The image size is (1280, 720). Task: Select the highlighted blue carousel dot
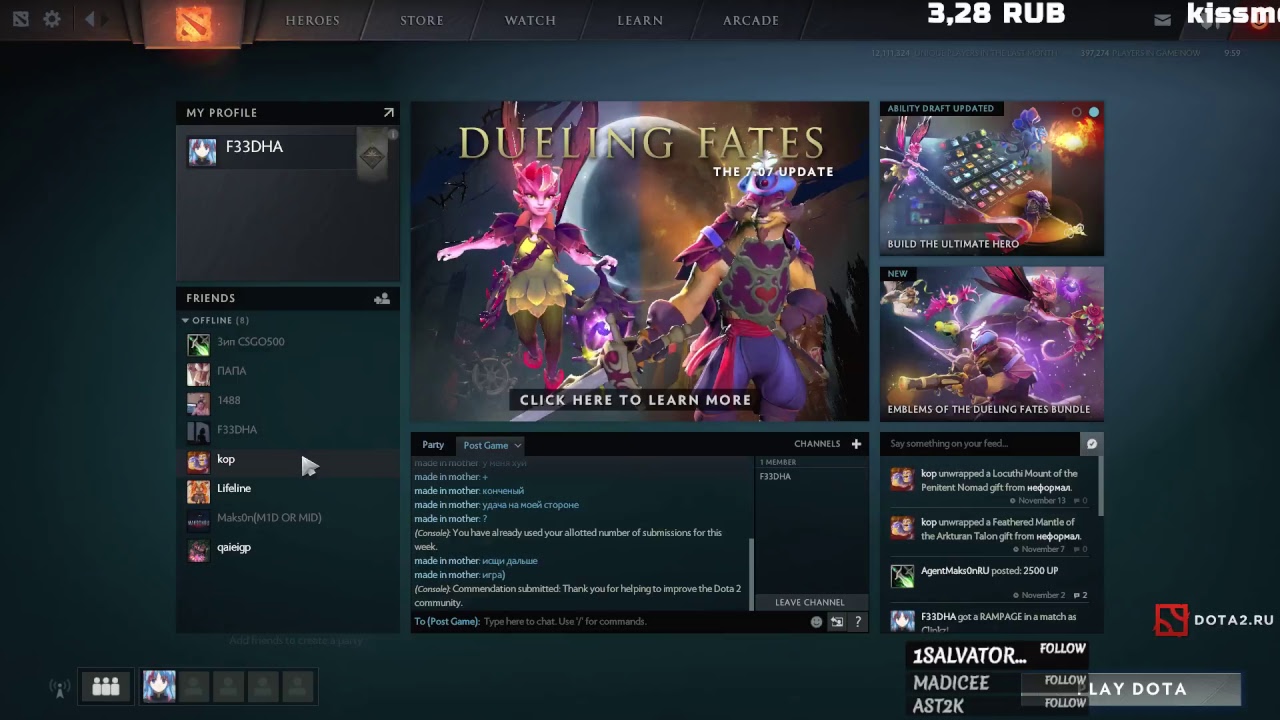(1094, 112)
